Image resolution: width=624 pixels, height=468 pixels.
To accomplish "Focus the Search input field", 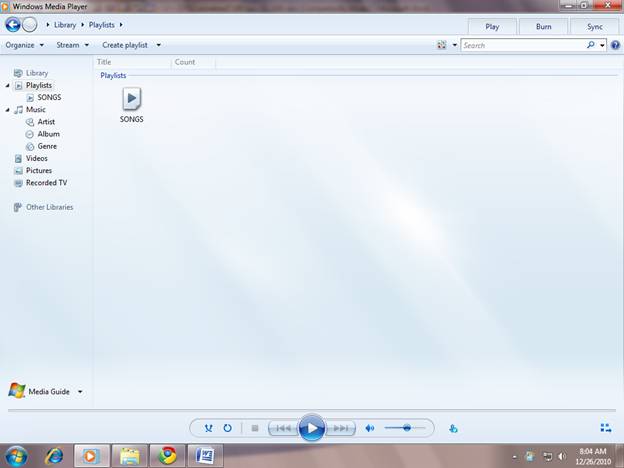I will tap(524, 45).
